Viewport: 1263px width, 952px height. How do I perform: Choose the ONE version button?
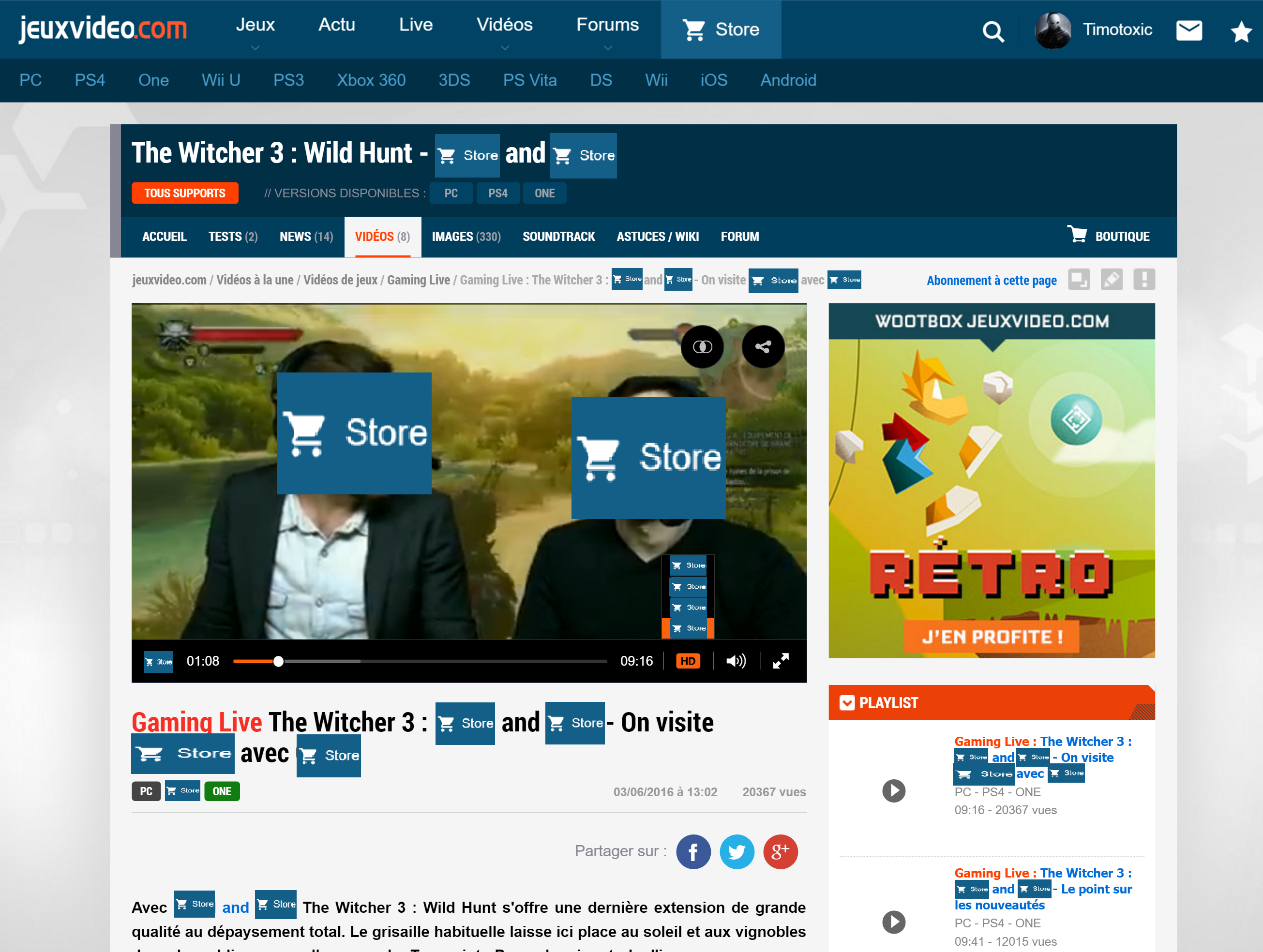tap(544, 193)
